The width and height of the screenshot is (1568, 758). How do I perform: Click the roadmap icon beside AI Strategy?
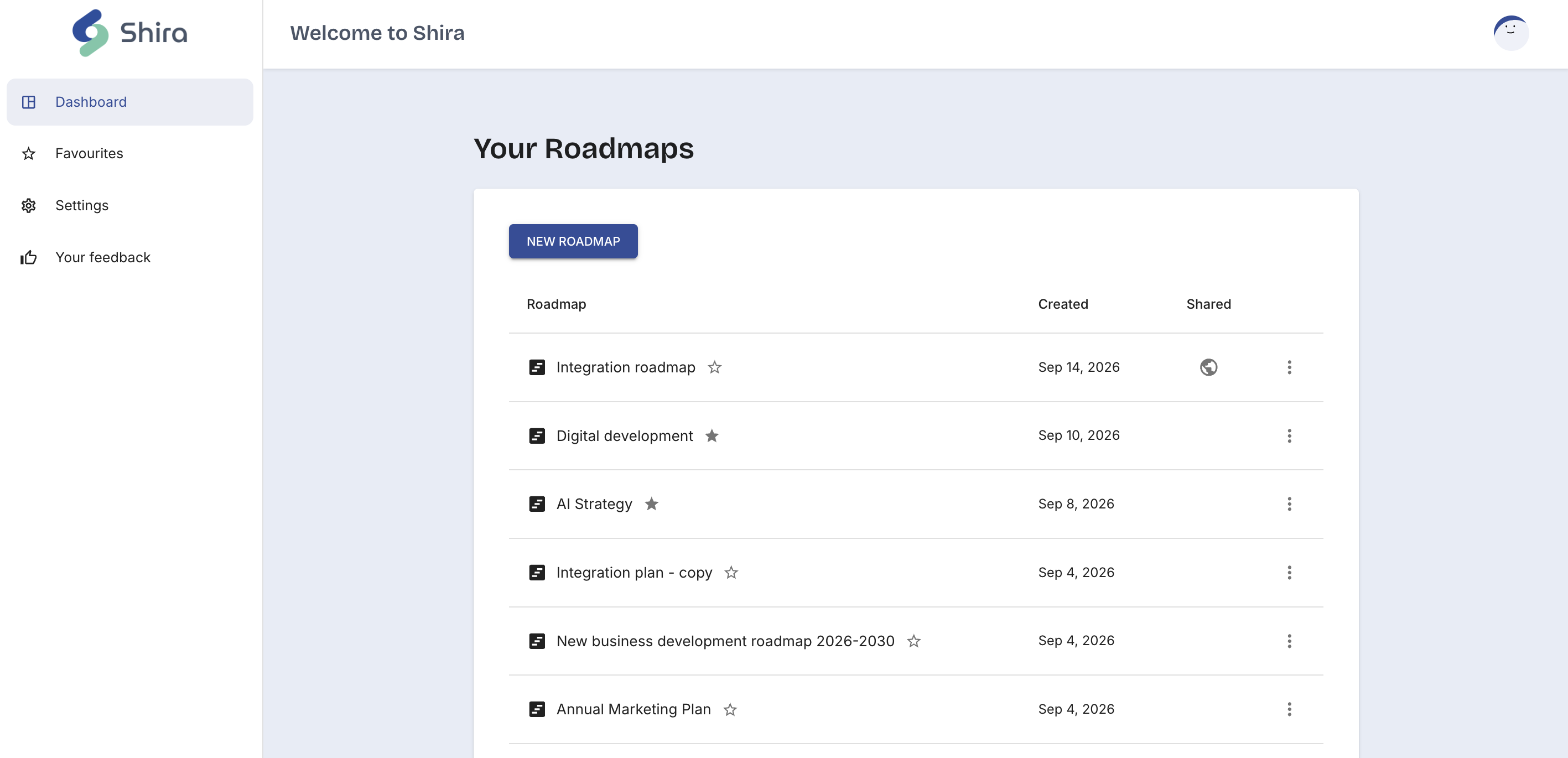coord(537,504)
